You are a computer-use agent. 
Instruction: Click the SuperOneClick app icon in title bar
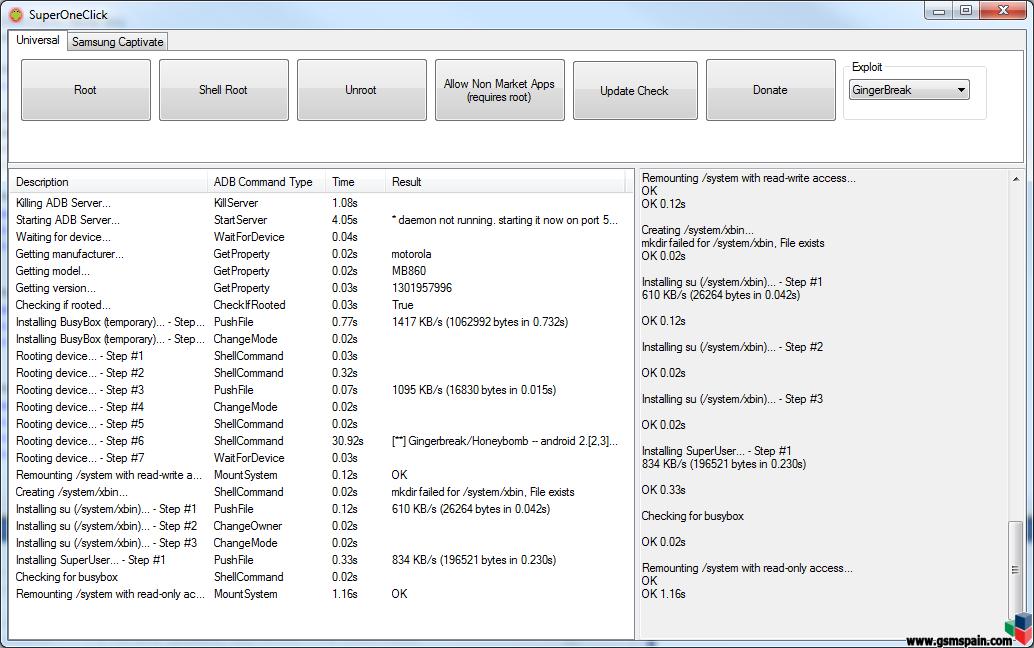click(16, 14)
